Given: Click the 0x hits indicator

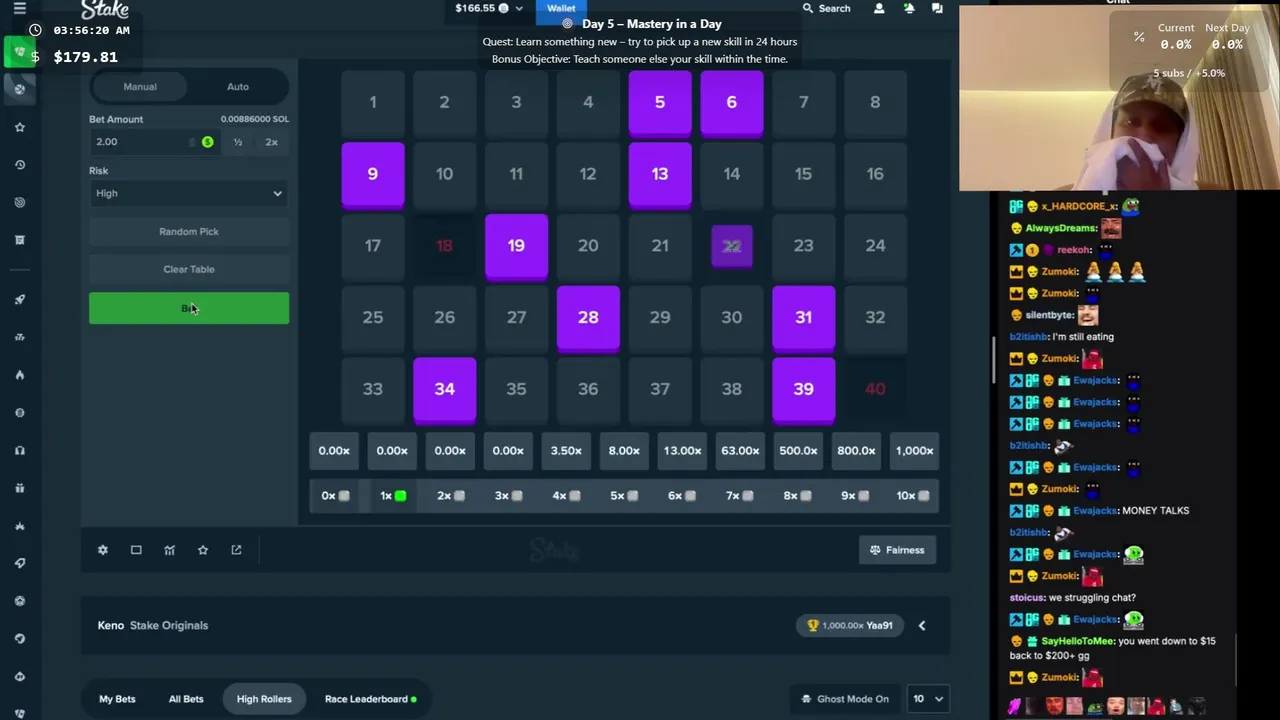Looking at the screenshot, I should 334,496.
